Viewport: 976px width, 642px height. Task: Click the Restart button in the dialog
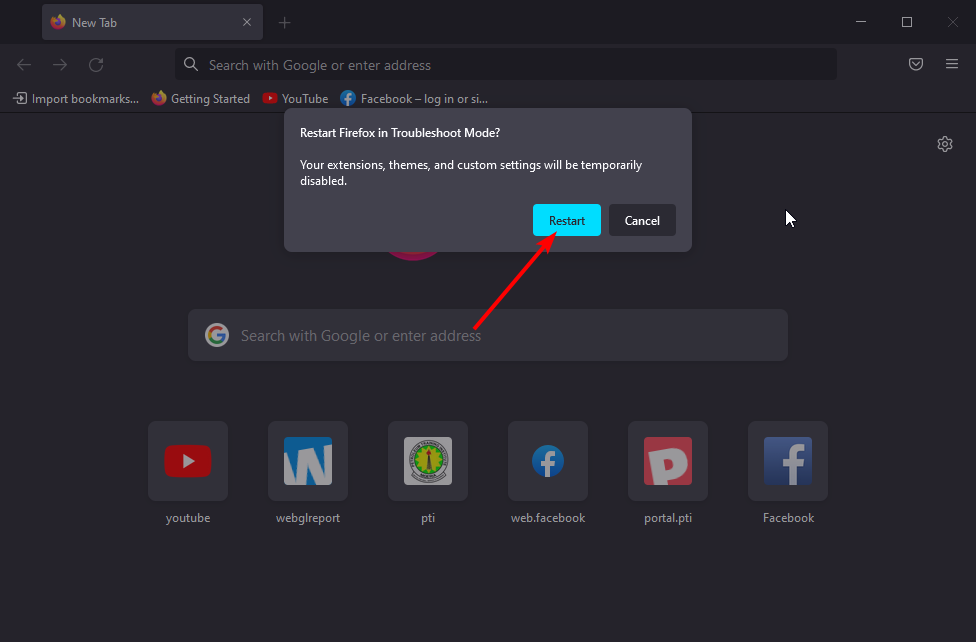[566, 220]
